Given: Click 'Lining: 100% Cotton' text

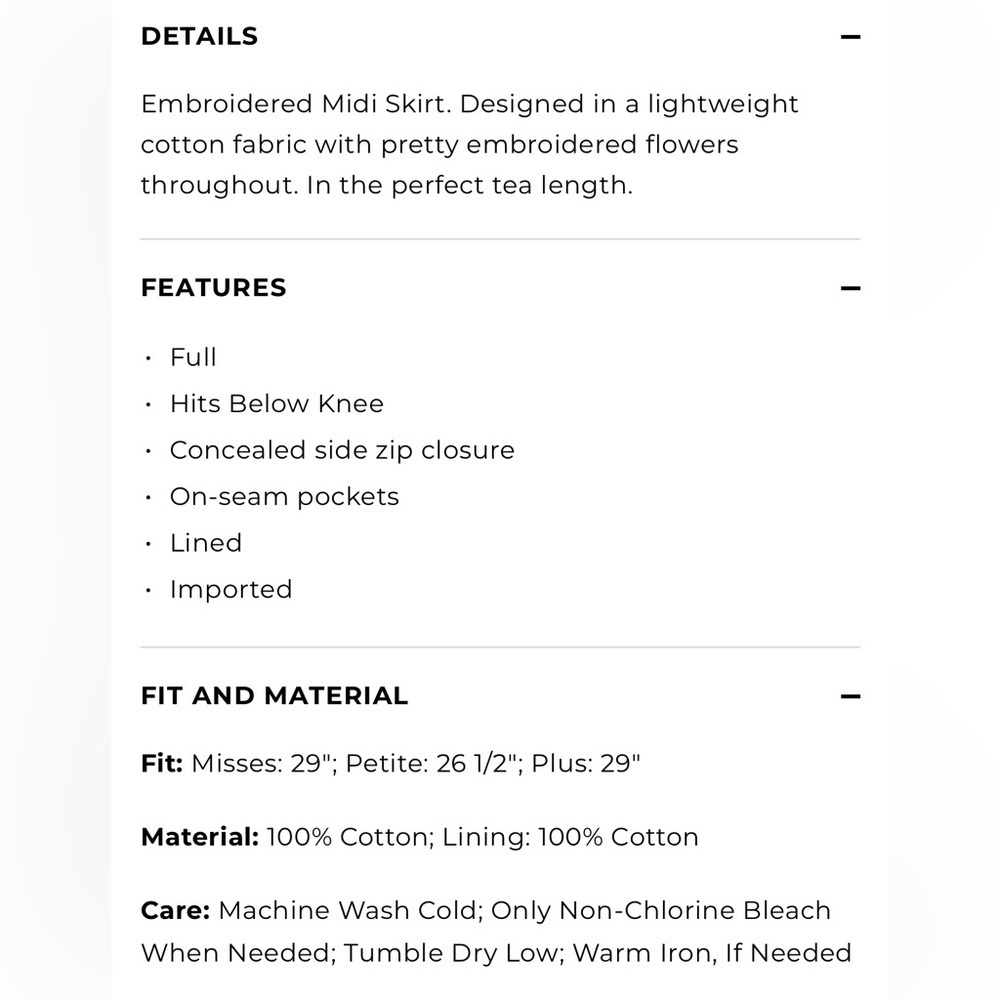Looking at the screenshot, I should point(570,837).
